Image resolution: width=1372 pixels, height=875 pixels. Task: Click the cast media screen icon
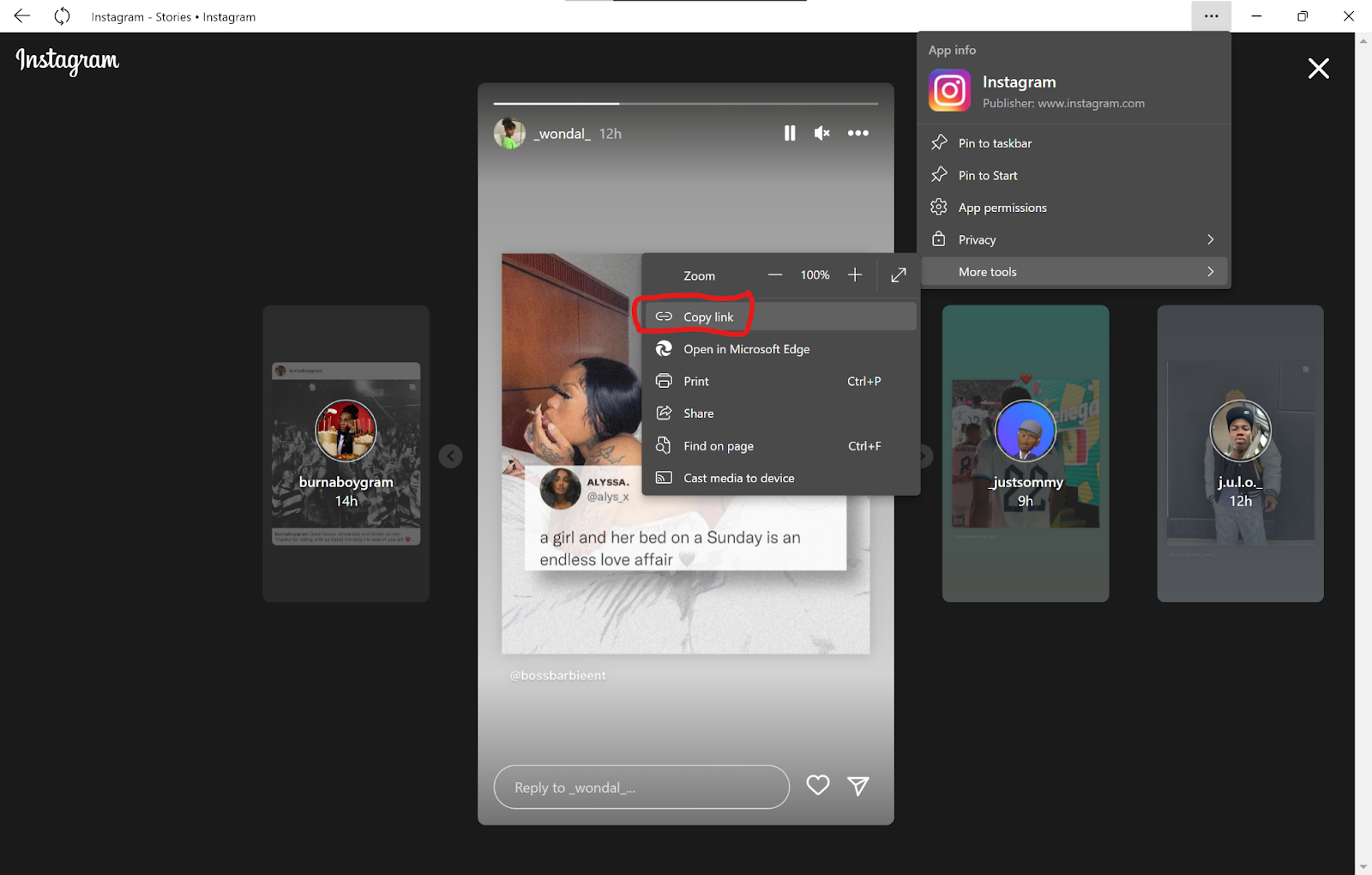(x=664, y=478)
